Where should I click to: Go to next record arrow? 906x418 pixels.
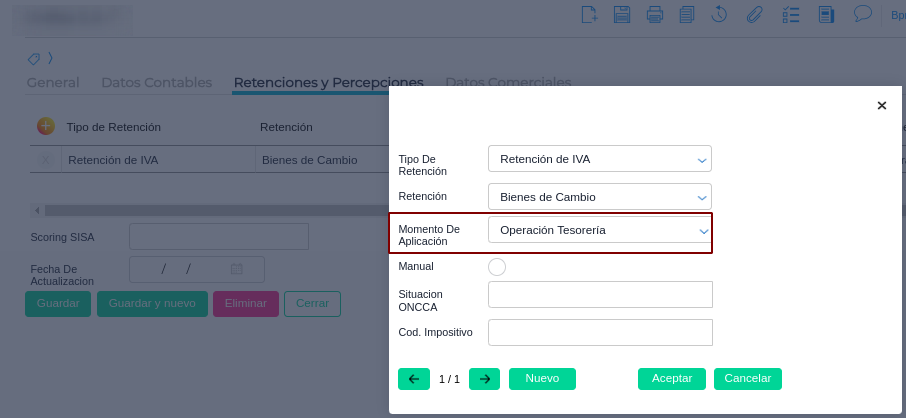[x=484, y=379]
